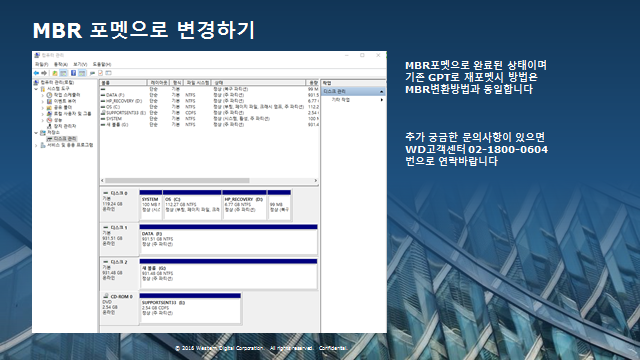This screenshot has height=360, width=640.
Task: Toggle the Show/Hide Console Tree toolbar icon
Action: (x=63, y=73)
